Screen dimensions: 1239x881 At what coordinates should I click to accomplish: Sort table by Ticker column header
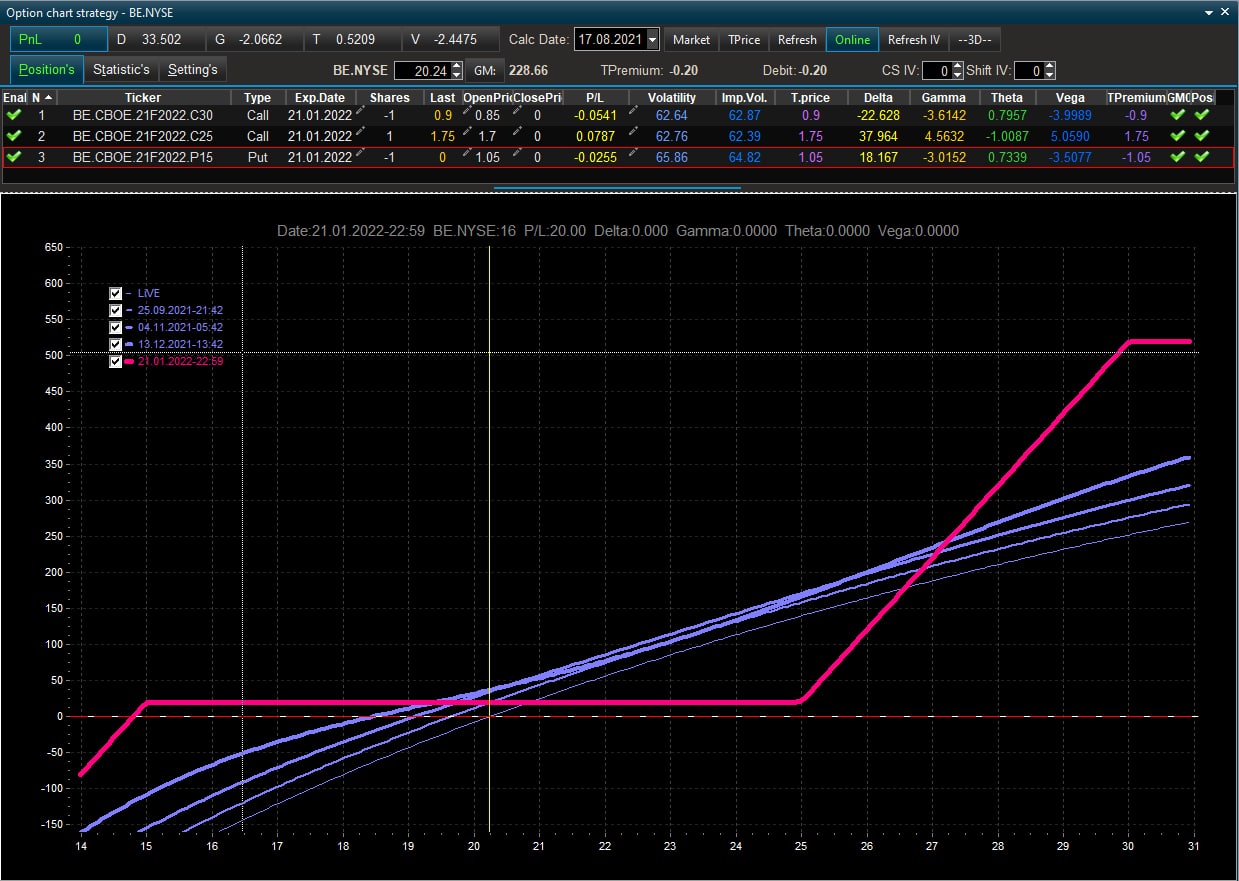coord(143,97)
